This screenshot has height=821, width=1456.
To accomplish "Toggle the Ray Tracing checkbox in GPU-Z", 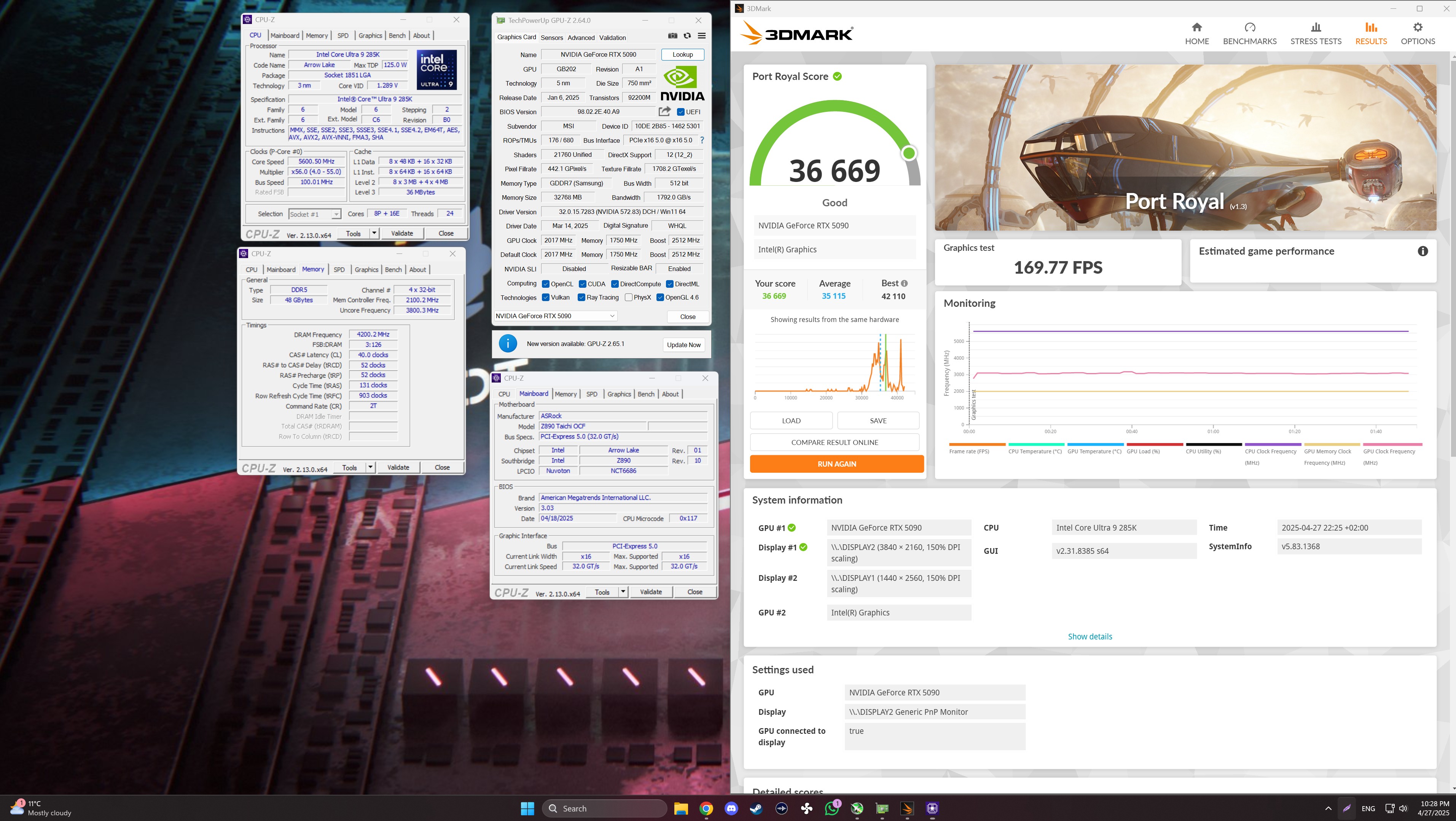I will click(x=581, y=297).
